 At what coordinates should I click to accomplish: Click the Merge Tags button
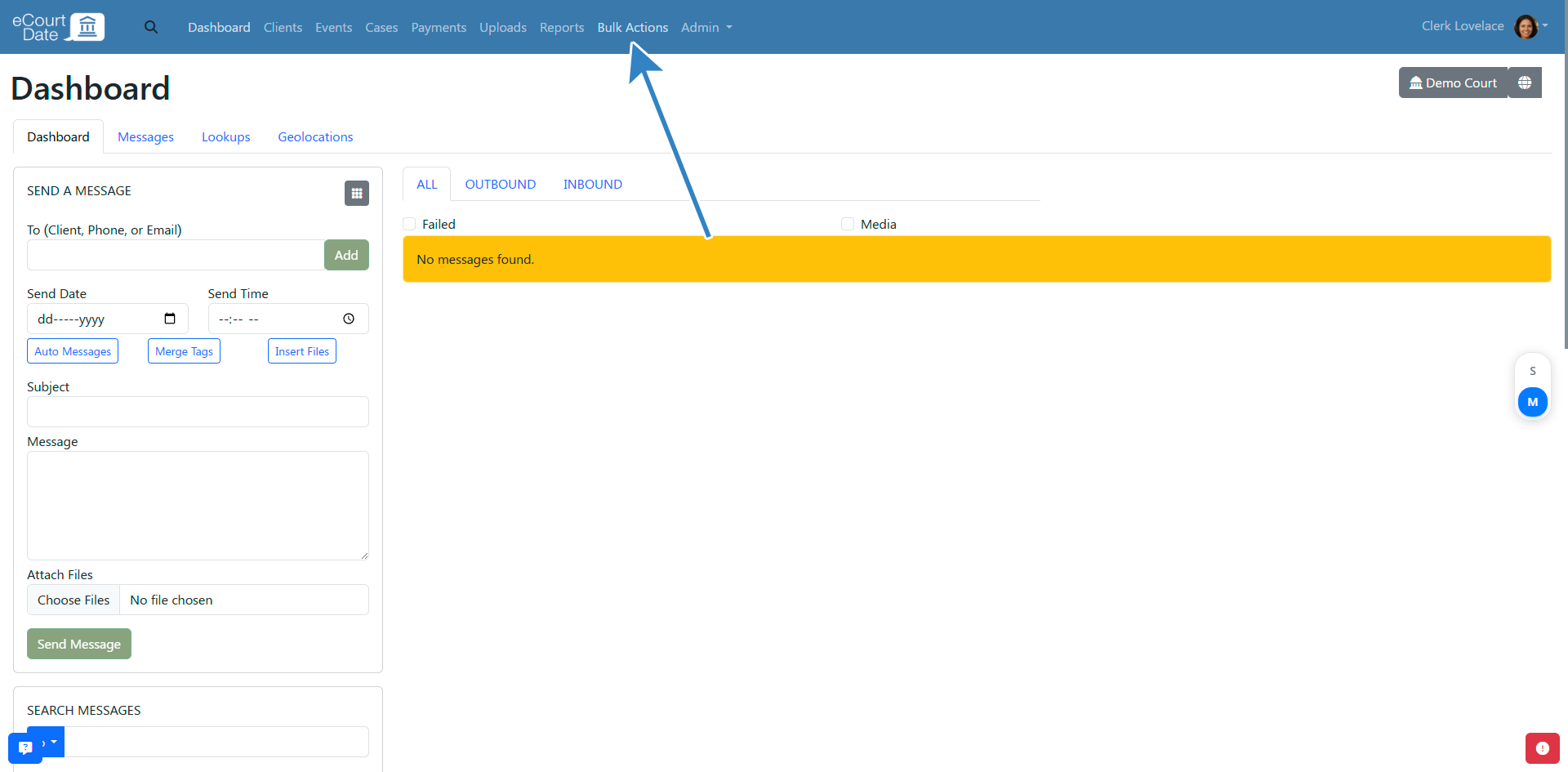click(x=184, y=351)
